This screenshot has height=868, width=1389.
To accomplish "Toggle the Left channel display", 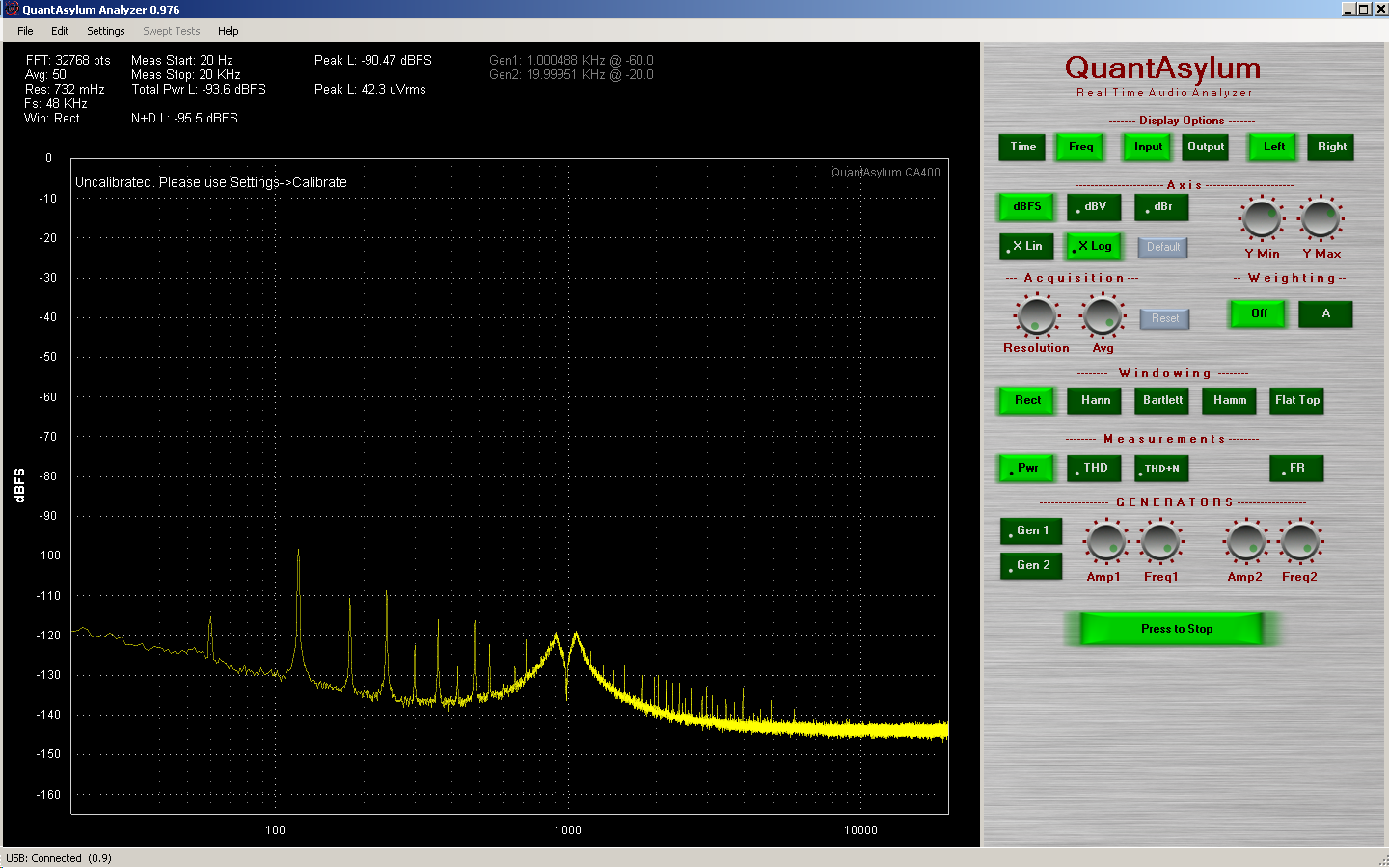I will 1273,148.
